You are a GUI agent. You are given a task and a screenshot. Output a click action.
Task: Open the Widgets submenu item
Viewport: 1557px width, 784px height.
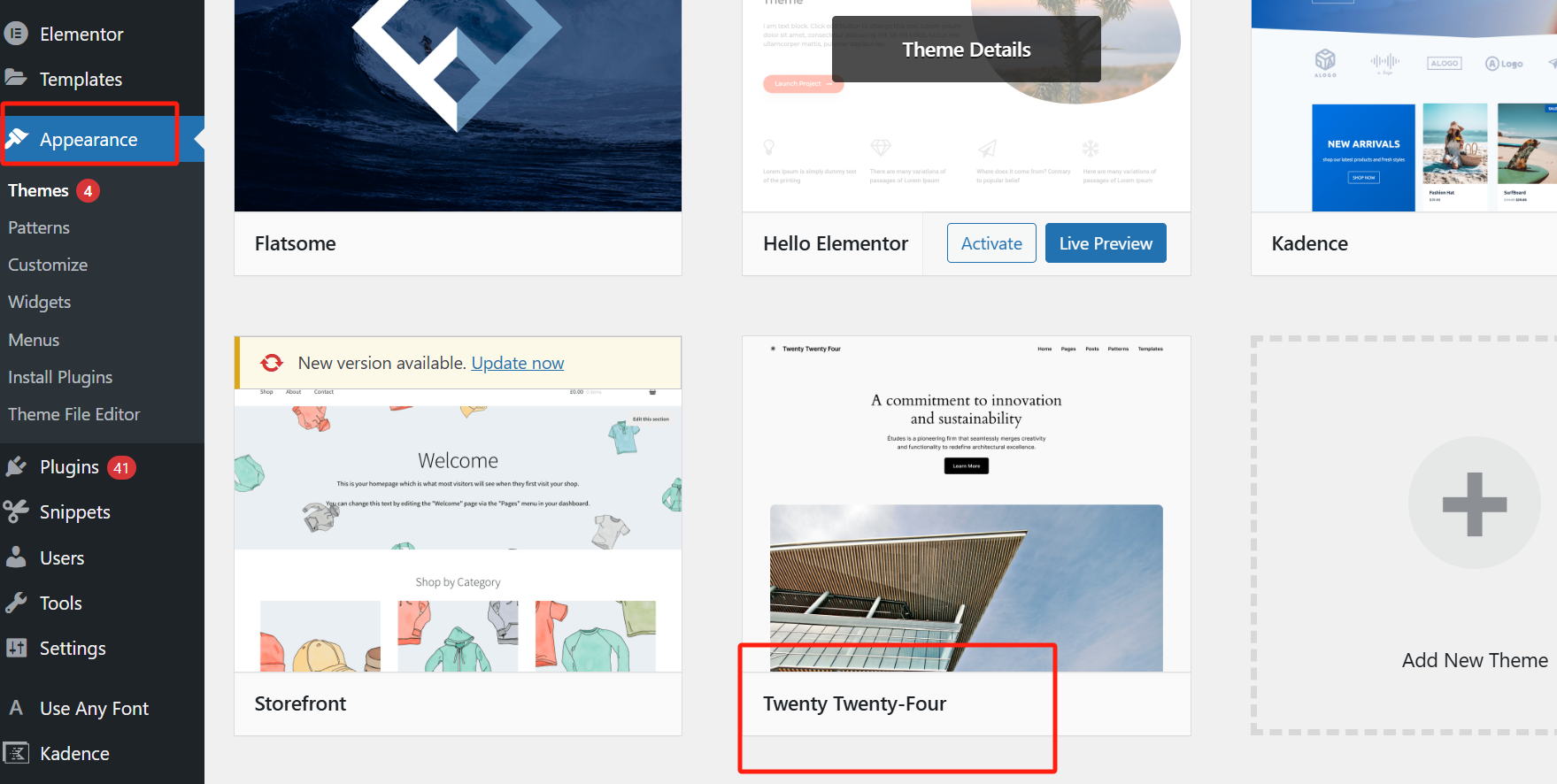point(40,302)
